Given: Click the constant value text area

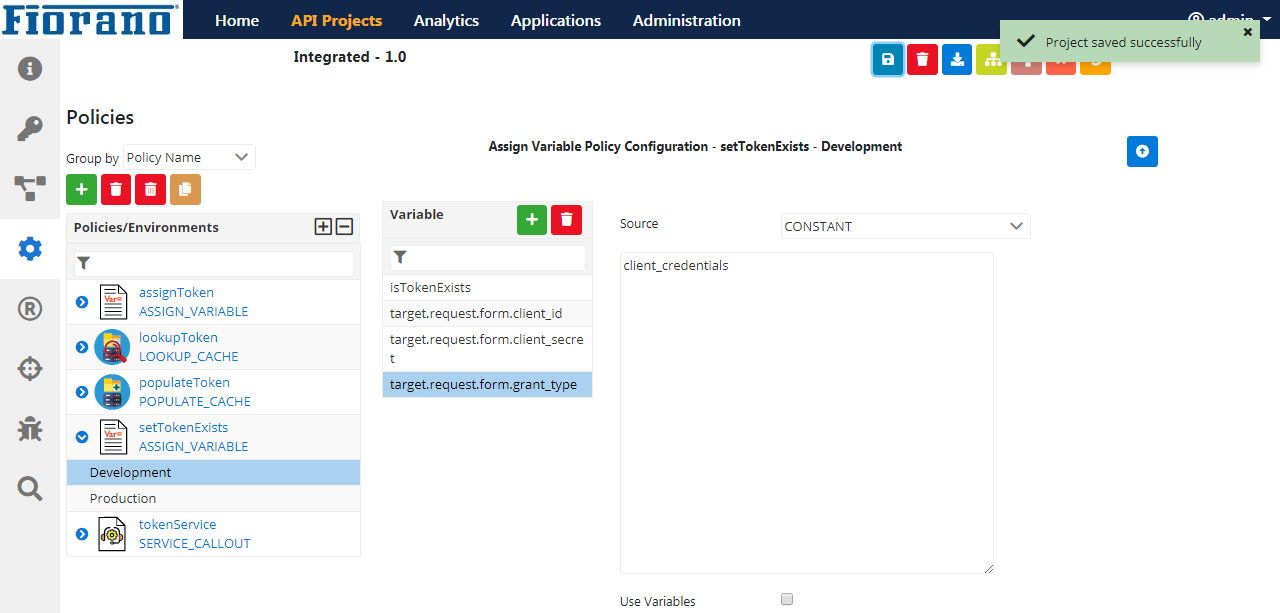Looking at the screenshot, I should click(x=806, y=412).
